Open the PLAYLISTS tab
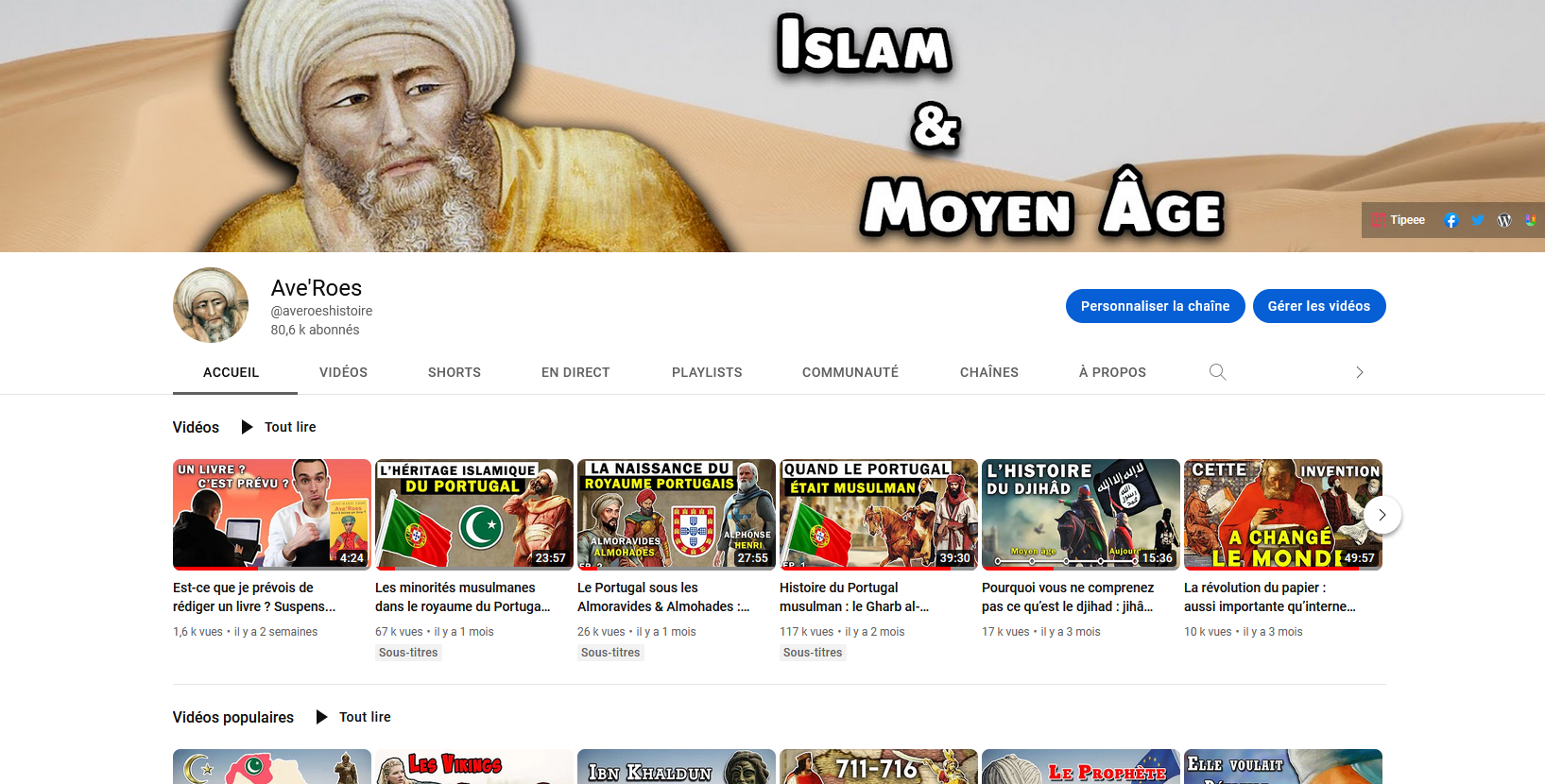The height and width of the screenshot is (784, 1545). click(x=707, y=372)
